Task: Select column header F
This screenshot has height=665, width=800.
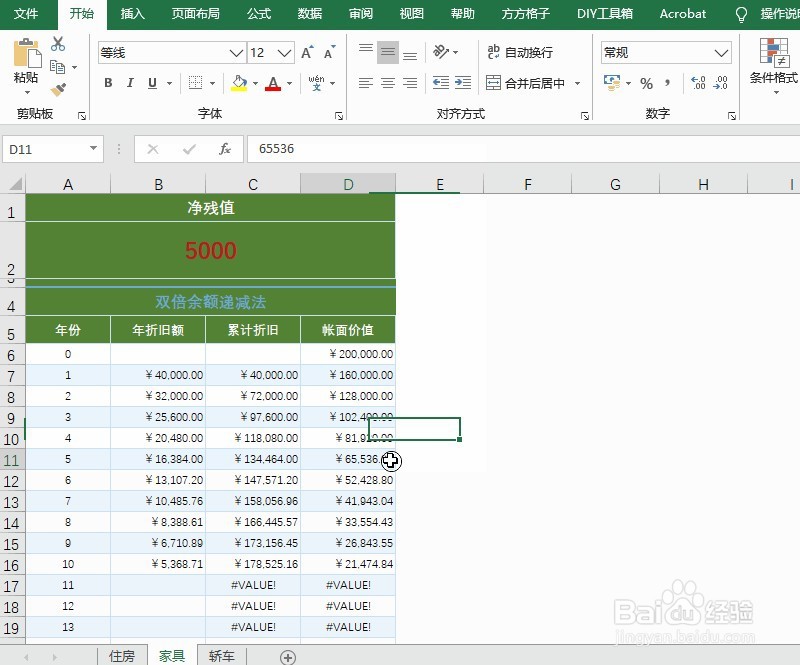Action: pos(528,184)
